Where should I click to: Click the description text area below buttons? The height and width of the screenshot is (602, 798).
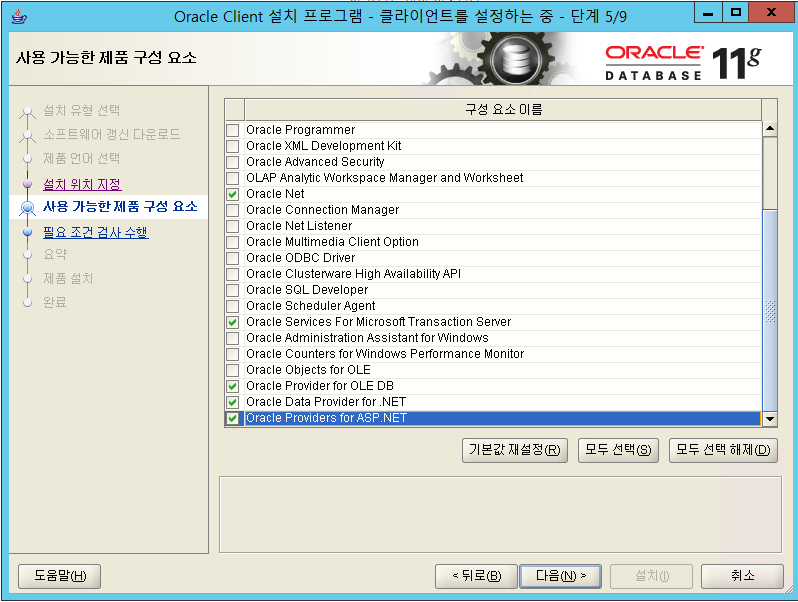(500, 514)
